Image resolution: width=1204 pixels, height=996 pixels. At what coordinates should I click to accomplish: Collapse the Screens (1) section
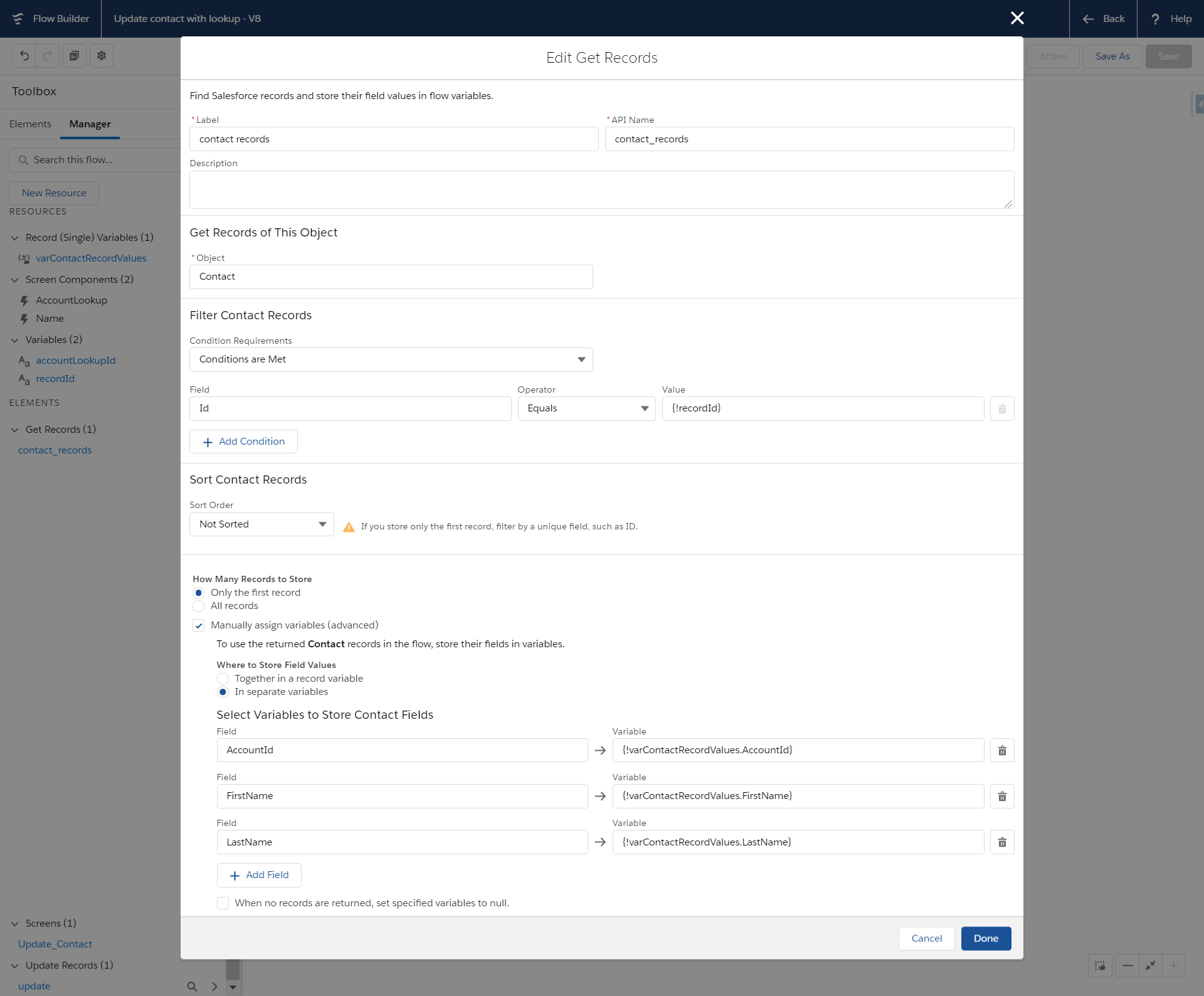pos(14,924)
